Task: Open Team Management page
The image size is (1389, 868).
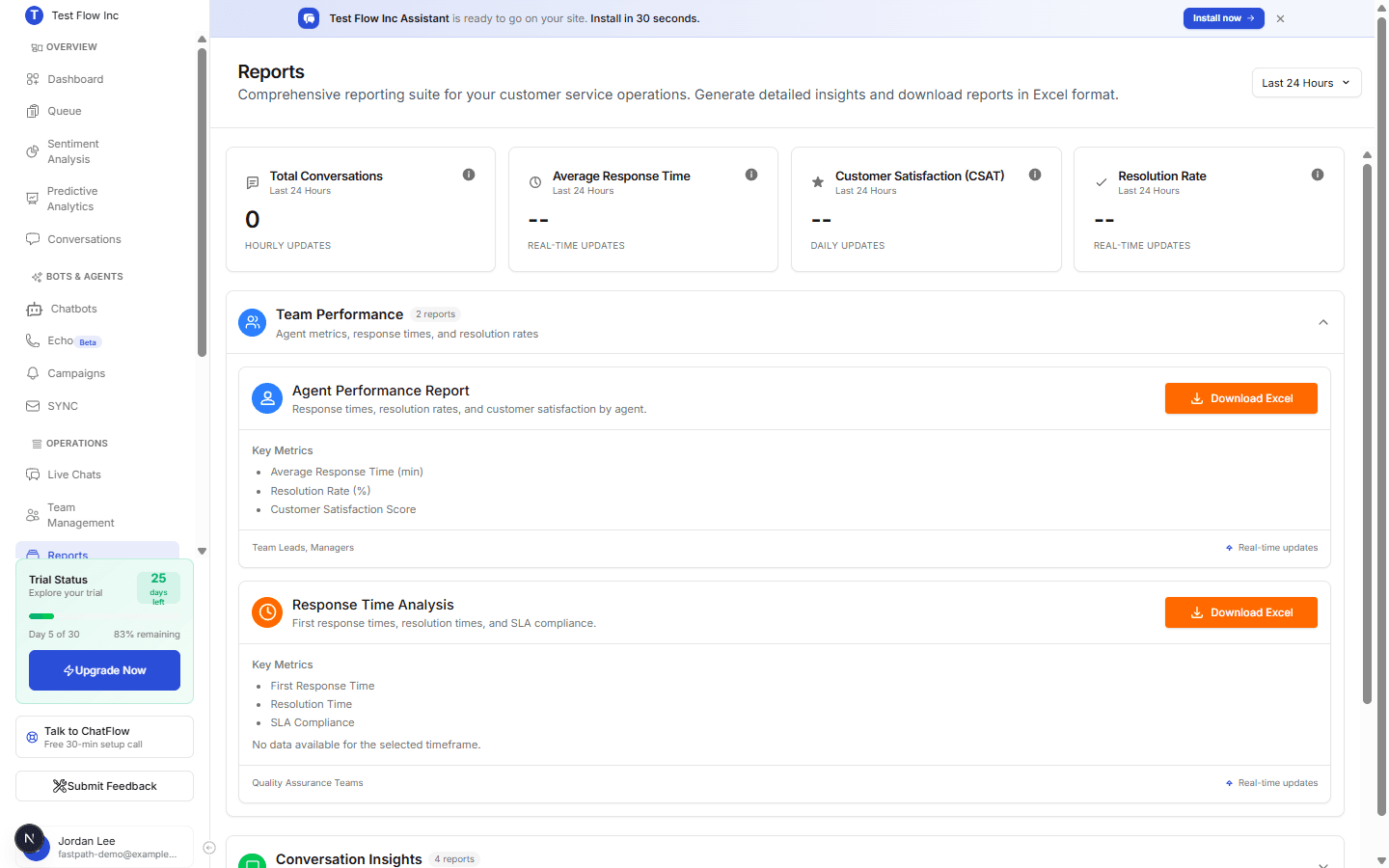Action: pyautogui.click(x=97, y=515)
